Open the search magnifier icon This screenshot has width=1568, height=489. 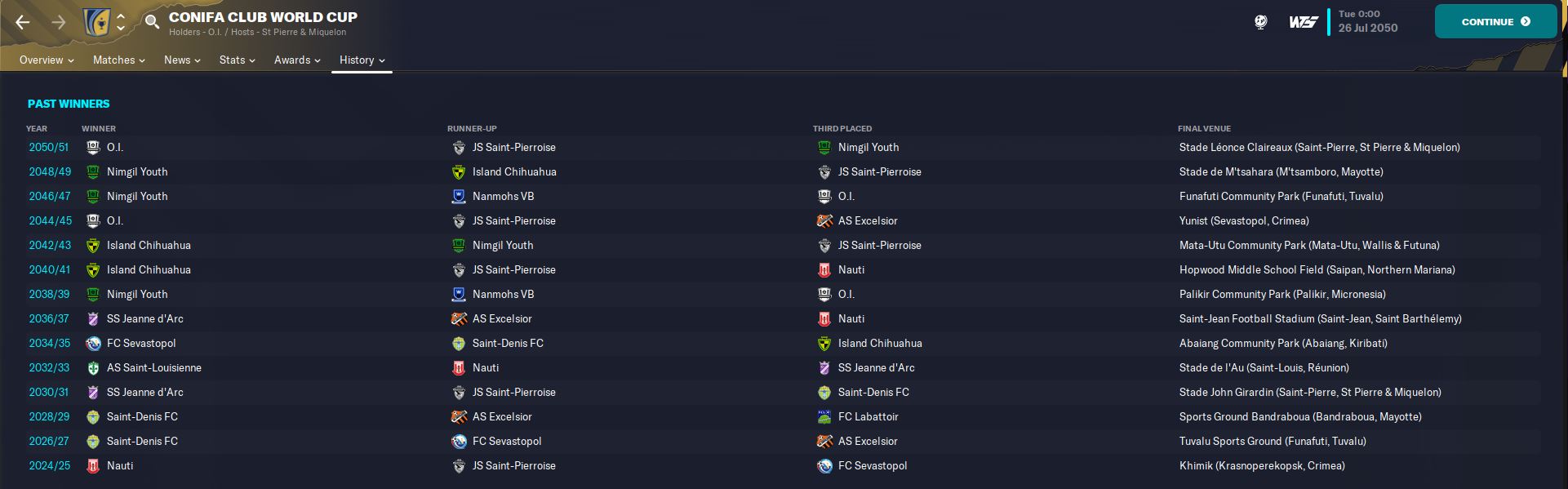pyautogui.click(x=152, y=22)
